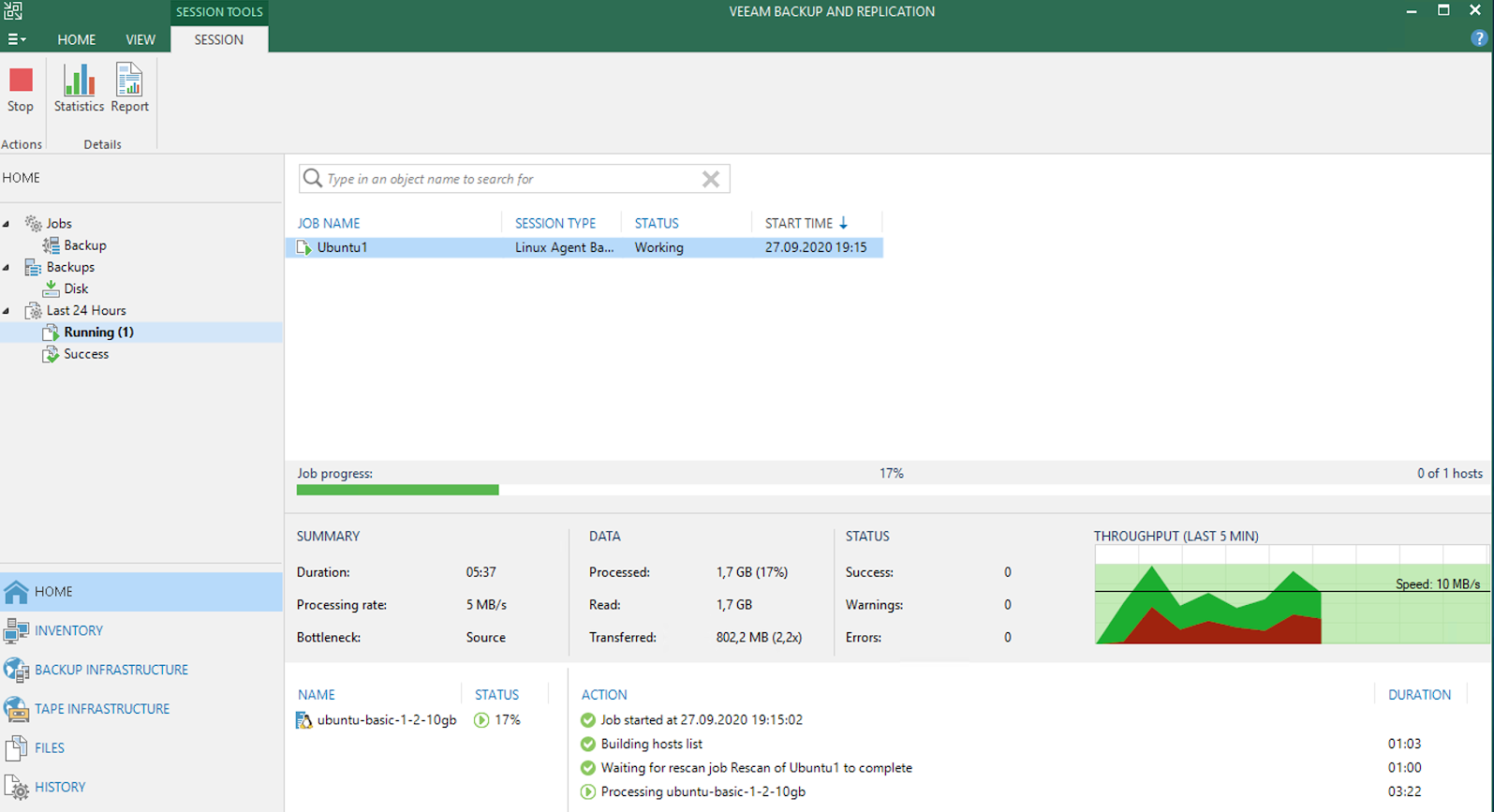Screen dimensions: 1494x812
Task: Click the Last 24 Hours icon
Action: [33, 310]
